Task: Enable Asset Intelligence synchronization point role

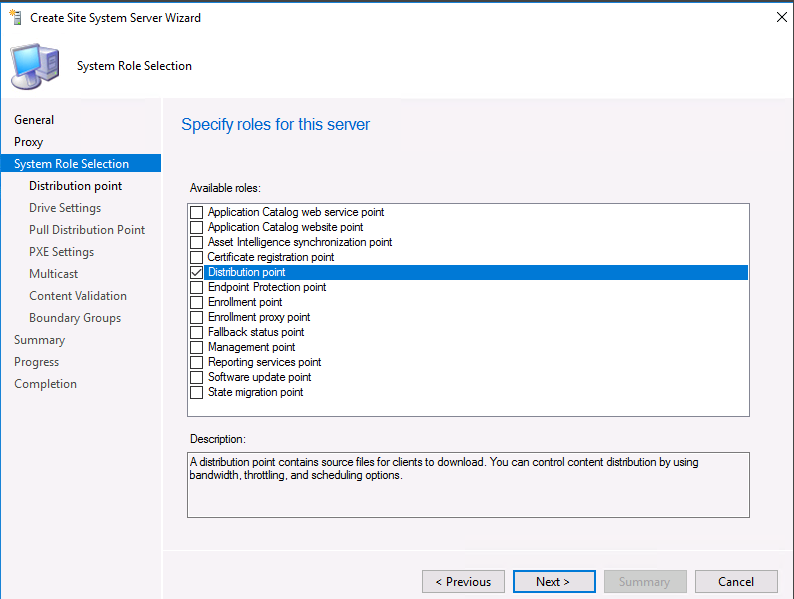Action: point(196,242)
